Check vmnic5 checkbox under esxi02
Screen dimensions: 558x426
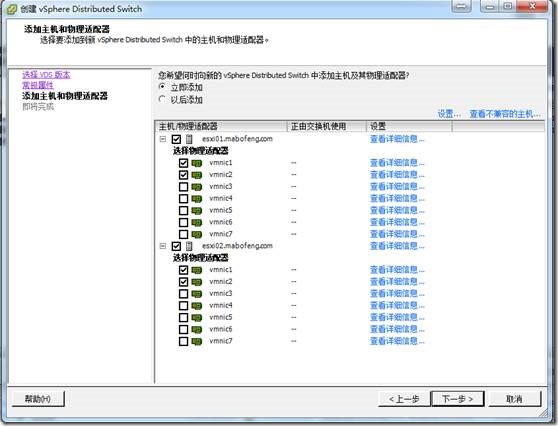(183, 317)
